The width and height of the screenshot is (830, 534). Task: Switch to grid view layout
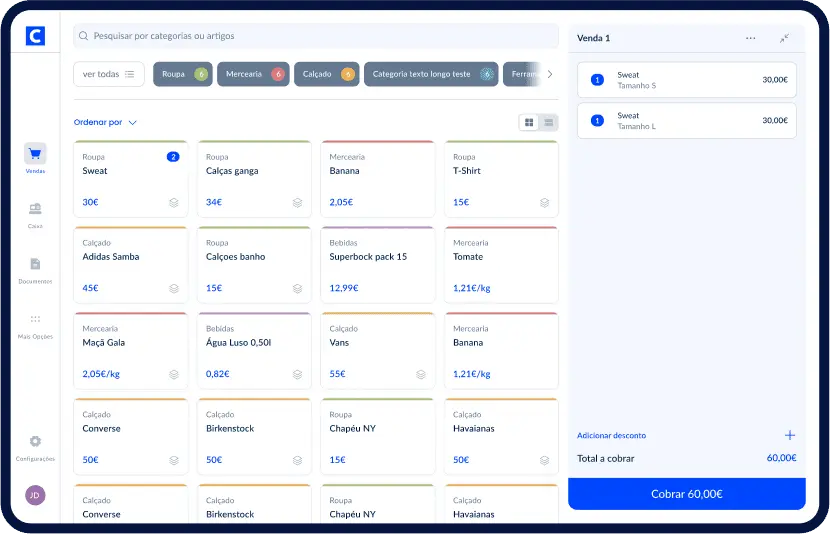click(529, 123)
